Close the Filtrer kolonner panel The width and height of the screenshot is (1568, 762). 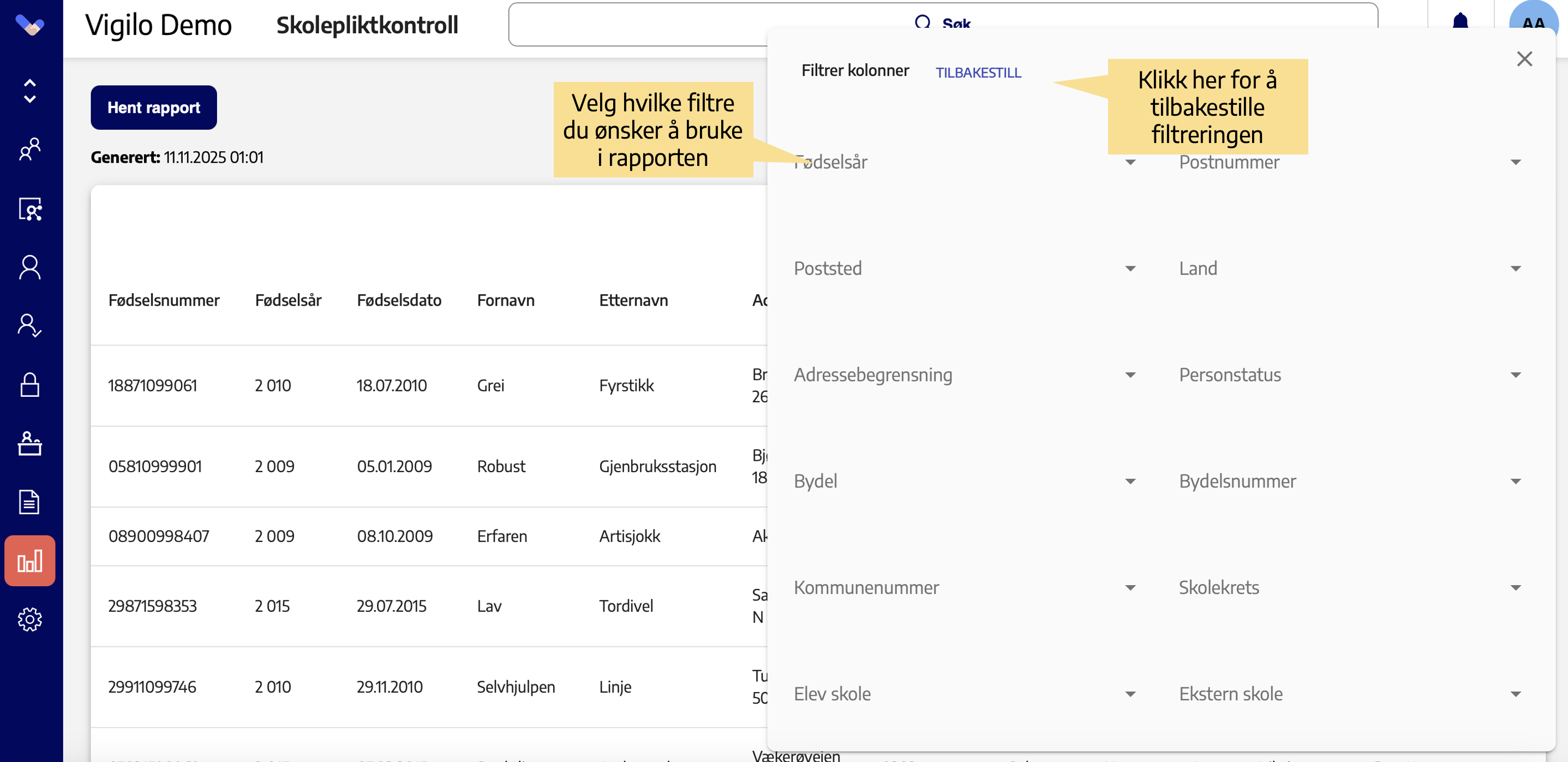[x=1524, y=58]
